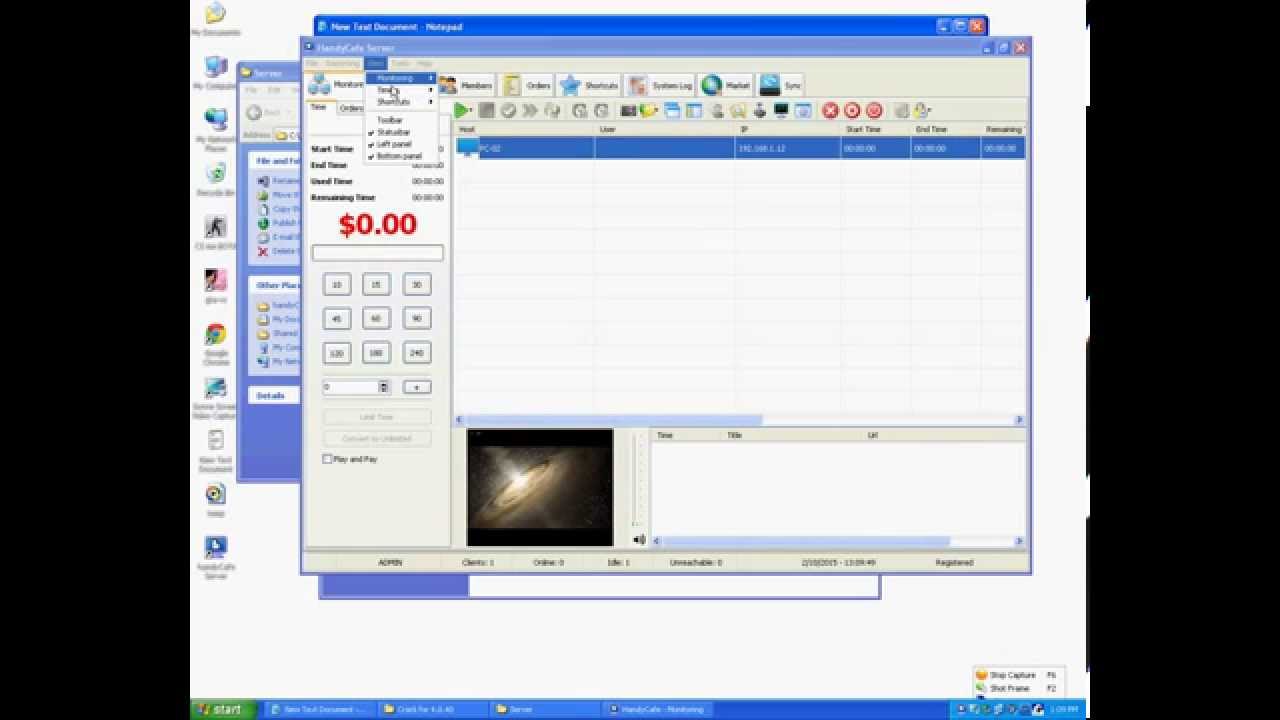This screenshot has height=720, width=1280.
Task: Click the double-arrow fast-forward toolbar icon
Action: pos(530,111)
